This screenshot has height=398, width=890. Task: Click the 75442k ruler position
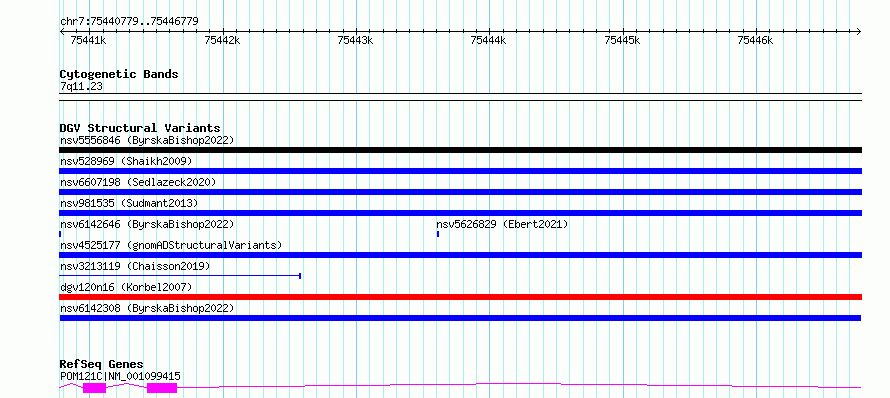(222, 40)
